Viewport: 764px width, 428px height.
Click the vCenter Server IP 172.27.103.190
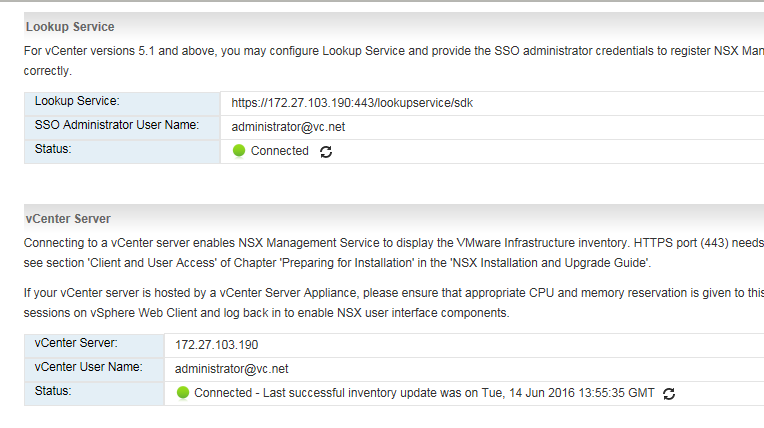coord(216,345)
